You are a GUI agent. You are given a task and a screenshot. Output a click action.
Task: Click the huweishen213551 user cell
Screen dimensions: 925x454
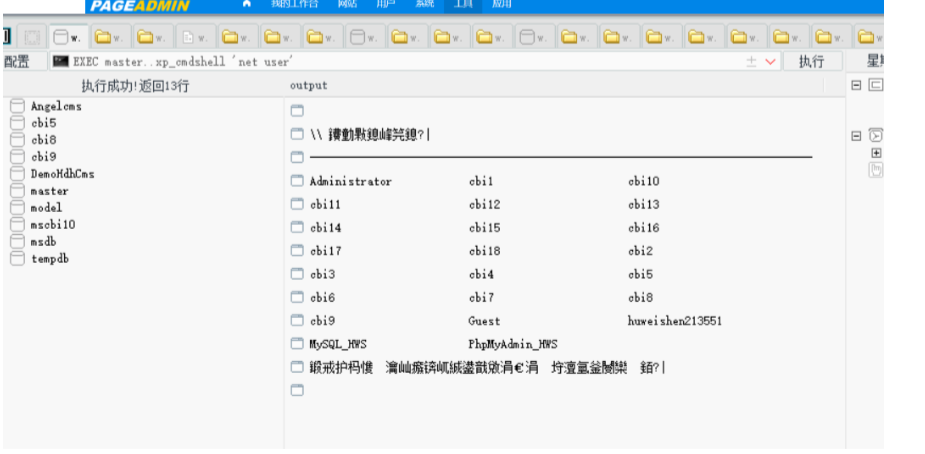coord(675,321)
